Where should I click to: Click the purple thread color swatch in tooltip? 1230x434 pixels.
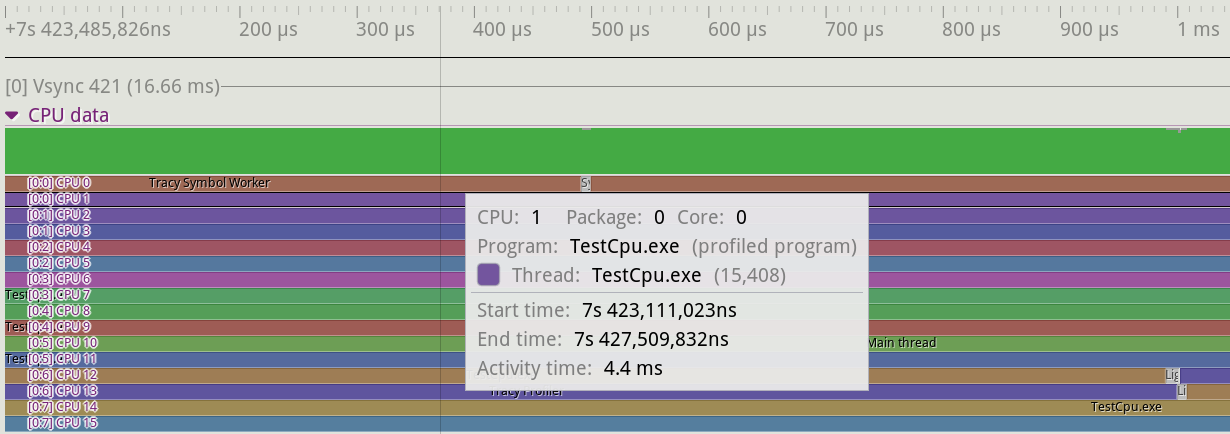(489, 275)
